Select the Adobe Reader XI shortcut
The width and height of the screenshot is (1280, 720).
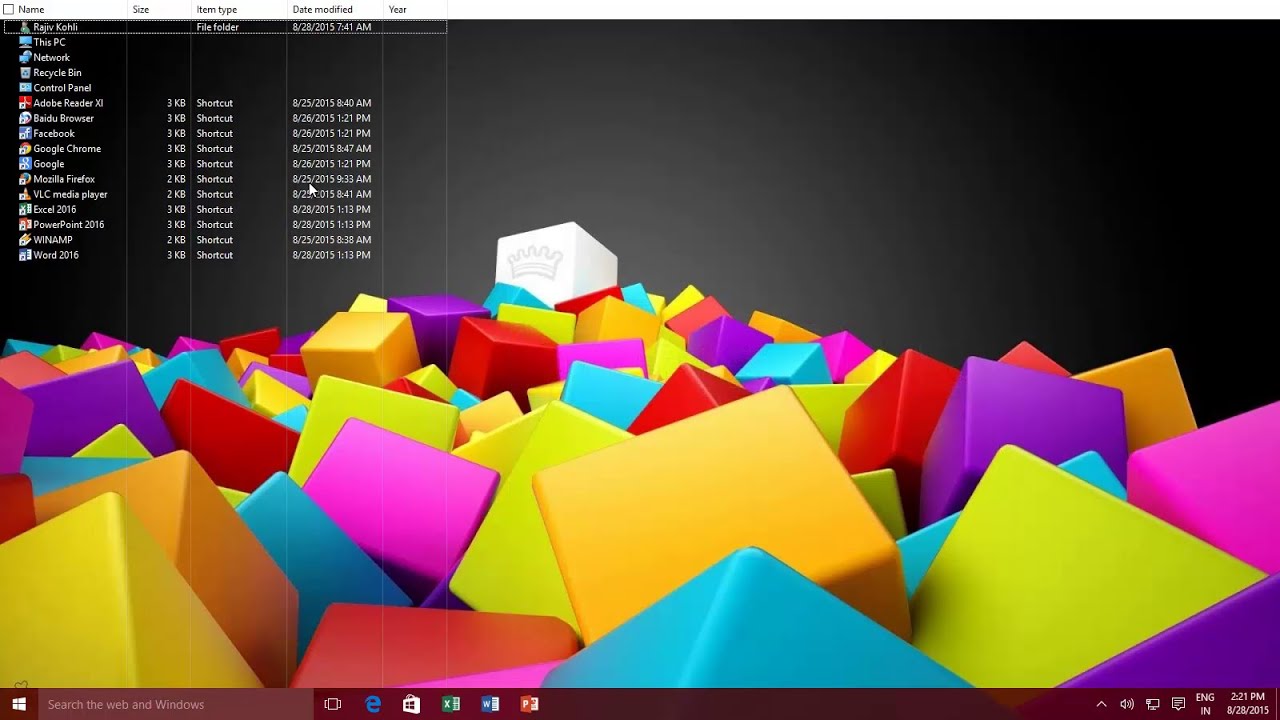66,102
